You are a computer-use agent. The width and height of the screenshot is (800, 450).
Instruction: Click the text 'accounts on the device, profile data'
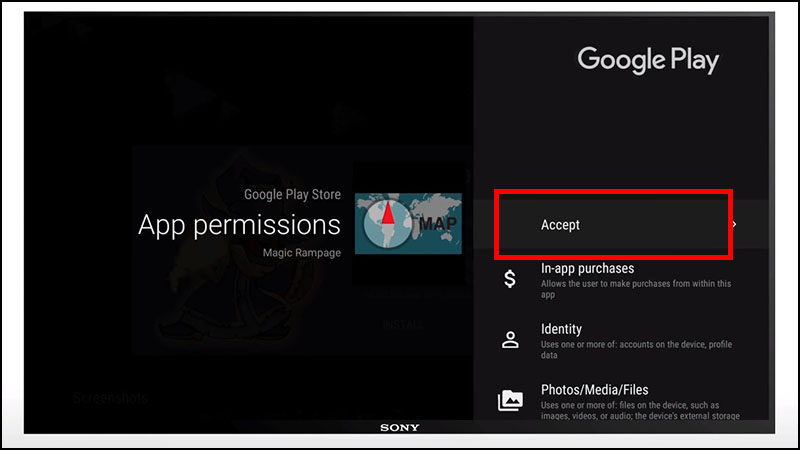click(x=636, y=349)
